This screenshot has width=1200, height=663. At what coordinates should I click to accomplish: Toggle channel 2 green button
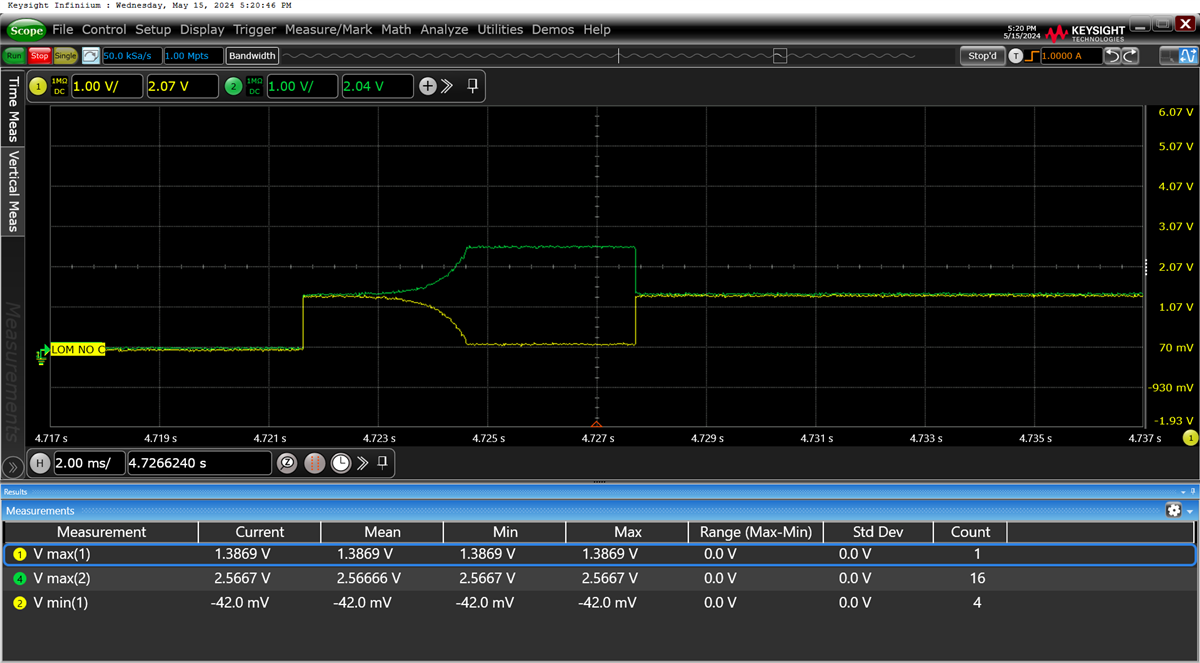click(x=234, y=87)
